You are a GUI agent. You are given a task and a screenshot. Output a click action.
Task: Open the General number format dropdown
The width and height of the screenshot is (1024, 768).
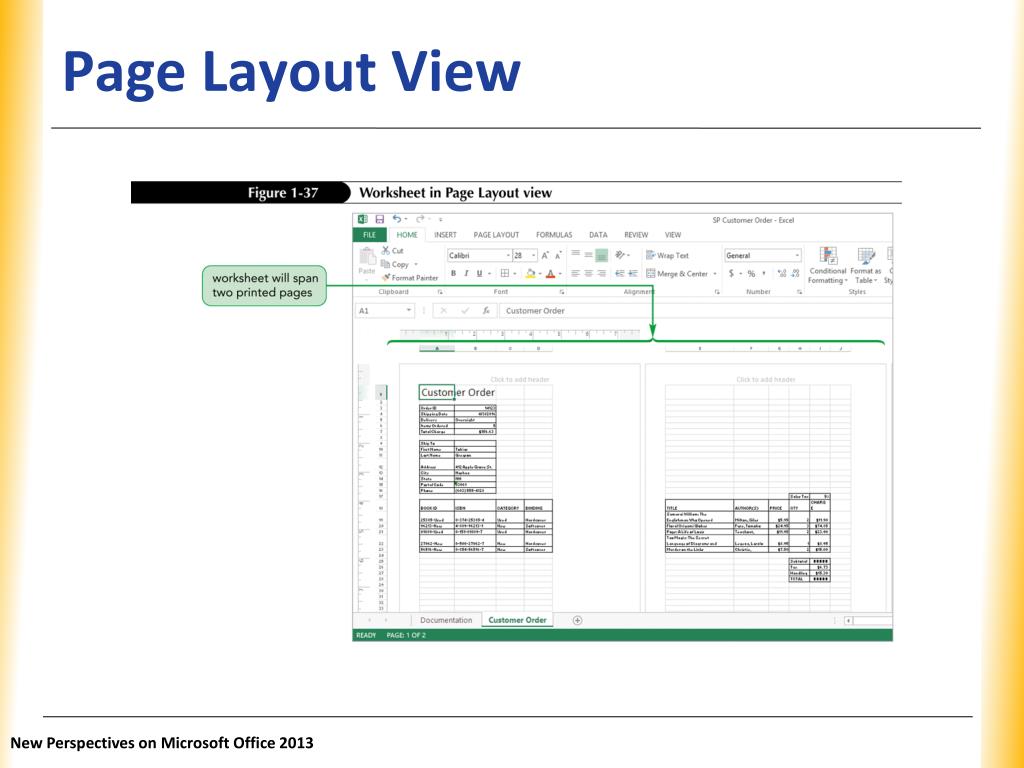click(797, 255)
